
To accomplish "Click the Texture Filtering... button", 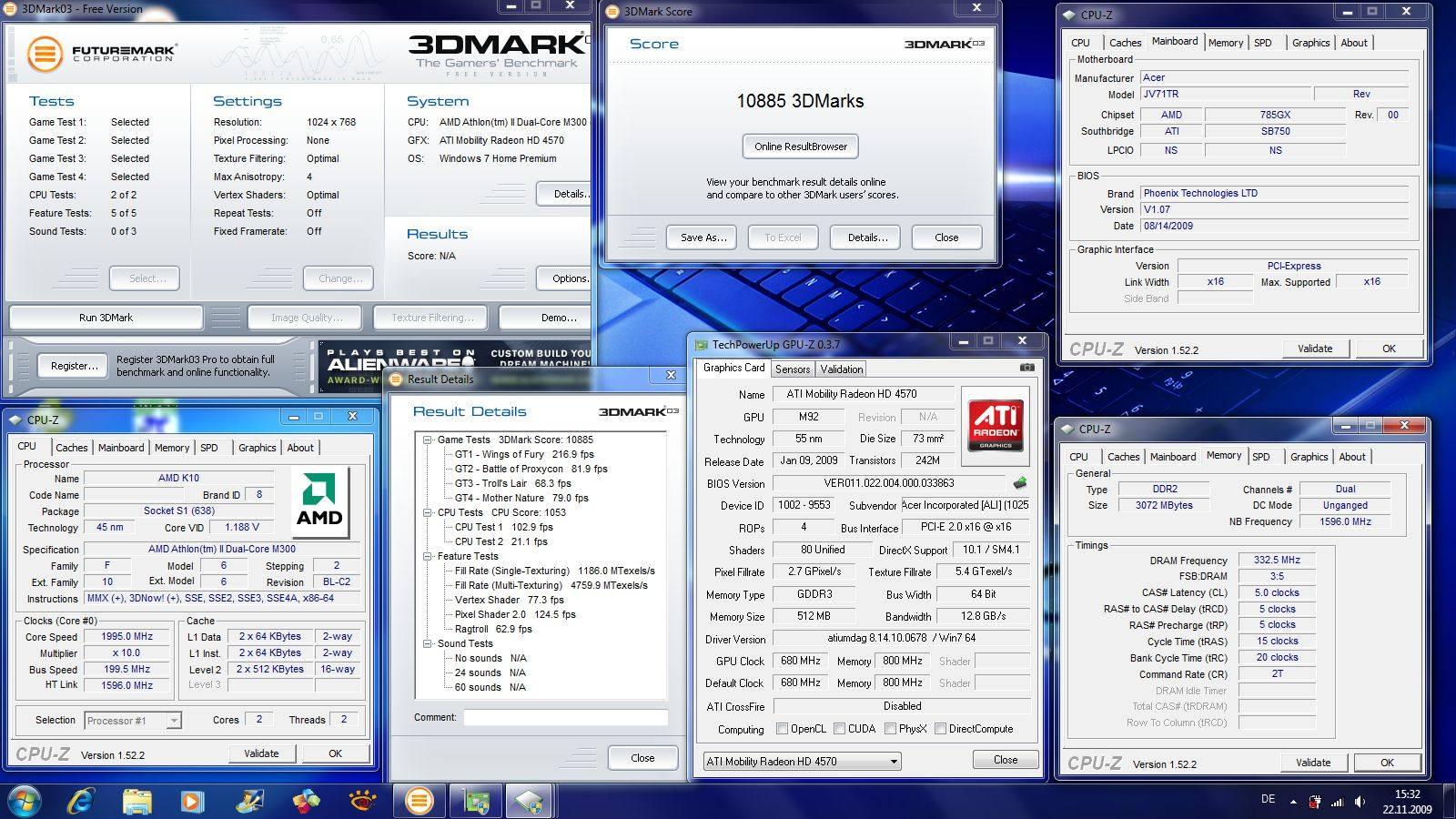I will pos(431,318).
